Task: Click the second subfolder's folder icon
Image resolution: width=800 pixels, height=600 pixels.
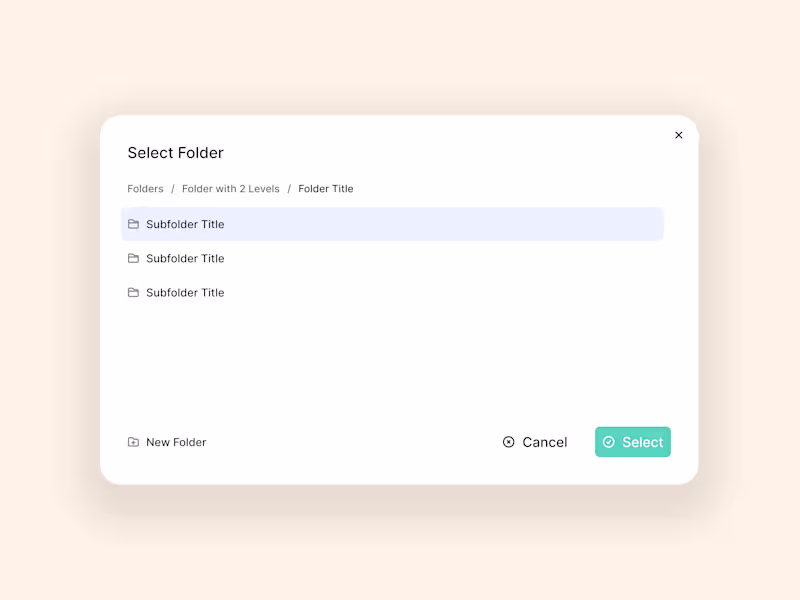Action: coord(133,258)
